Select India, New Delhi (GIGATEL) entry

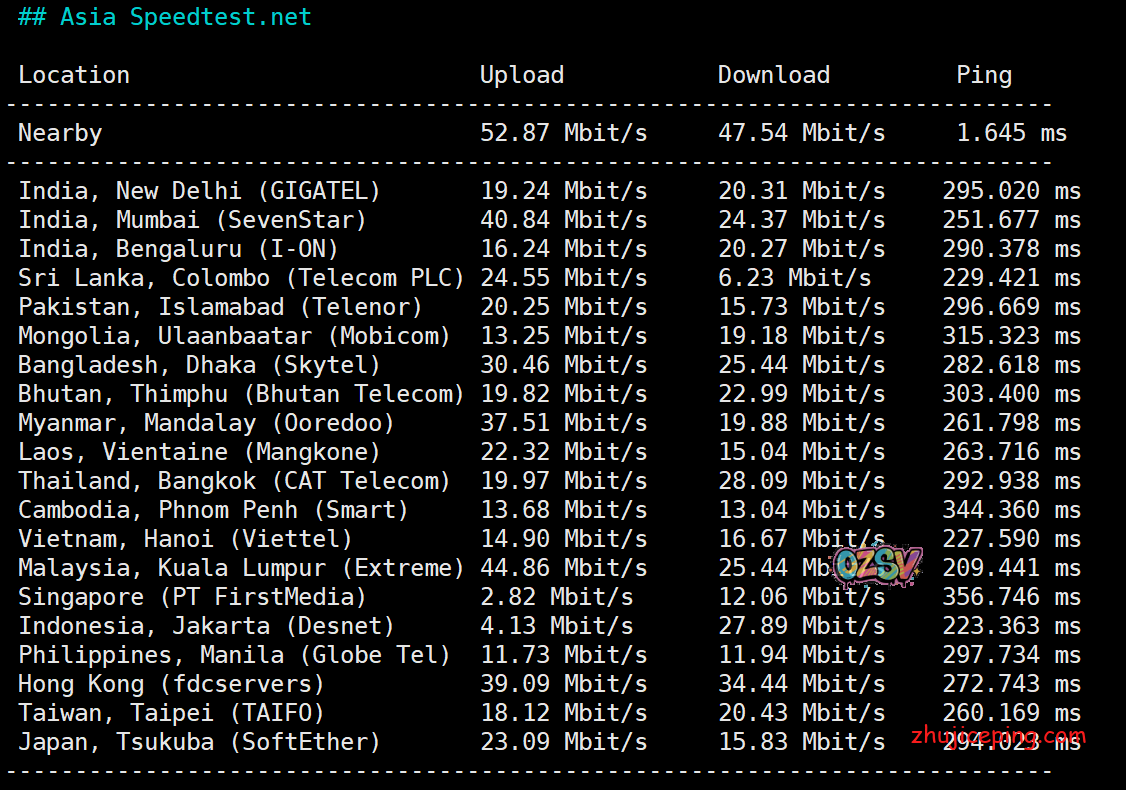click(x=199, y=191)
